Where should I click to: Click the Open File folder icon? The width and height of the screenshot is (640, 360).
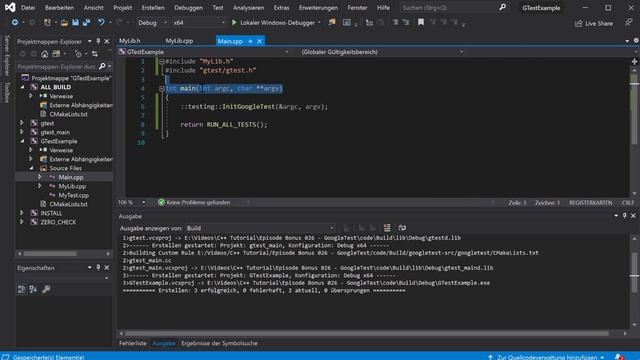point(64,23)
